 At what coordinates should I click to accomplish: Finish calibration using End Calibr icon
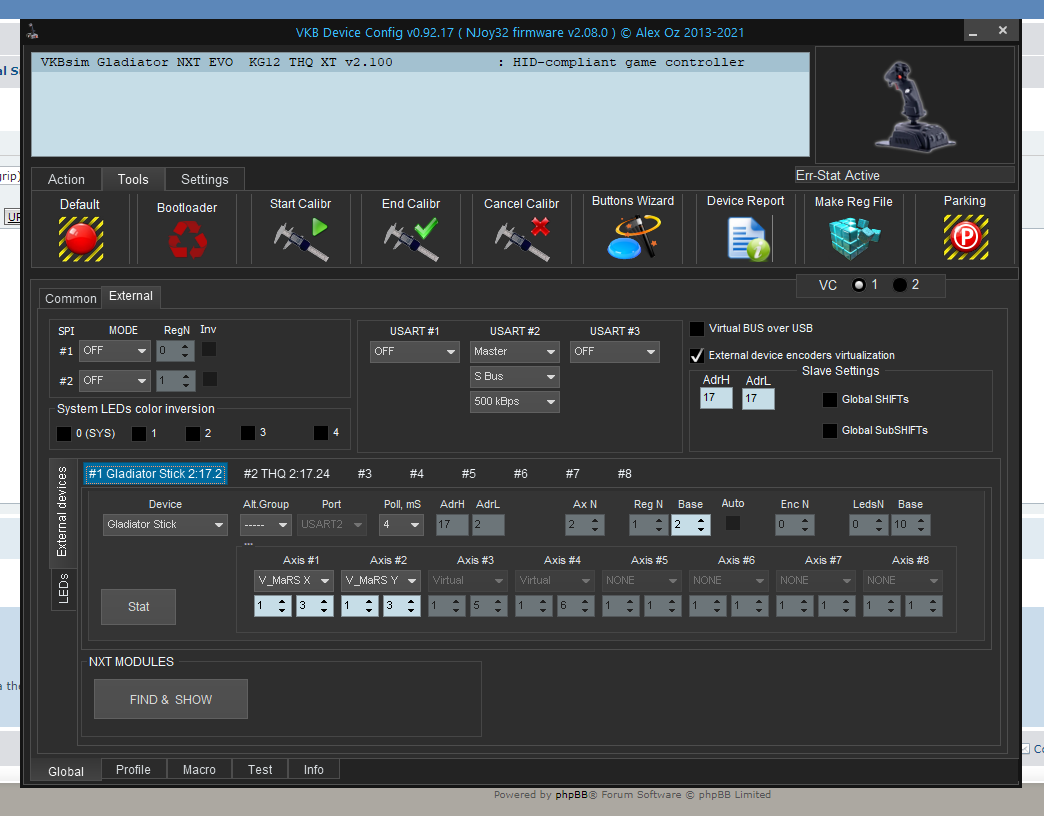pyautogui.click(x=410, y=240)
